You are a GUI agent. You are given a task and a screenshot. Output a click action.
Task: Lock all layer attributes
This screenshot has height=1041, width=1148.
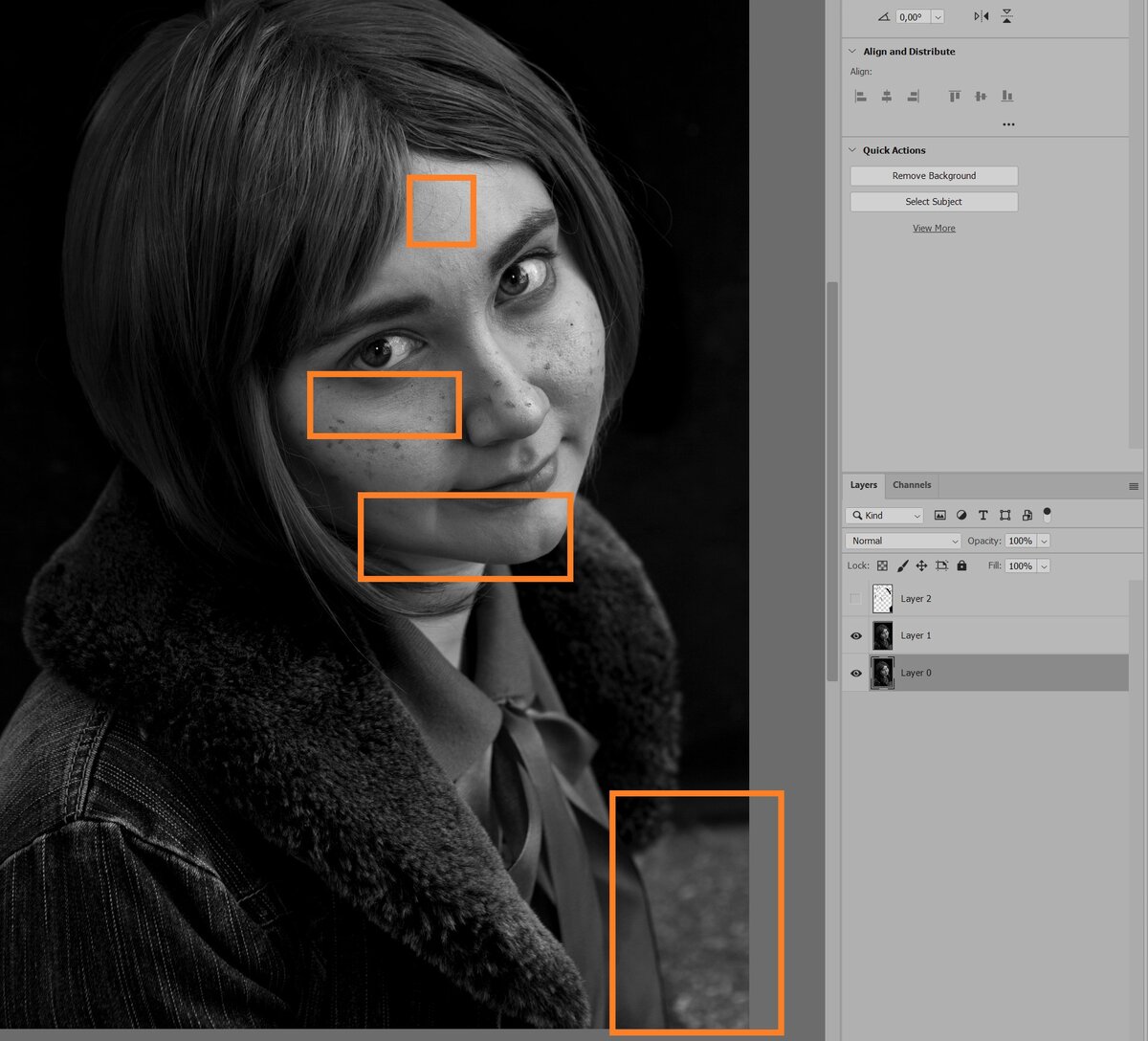point(961,565)
